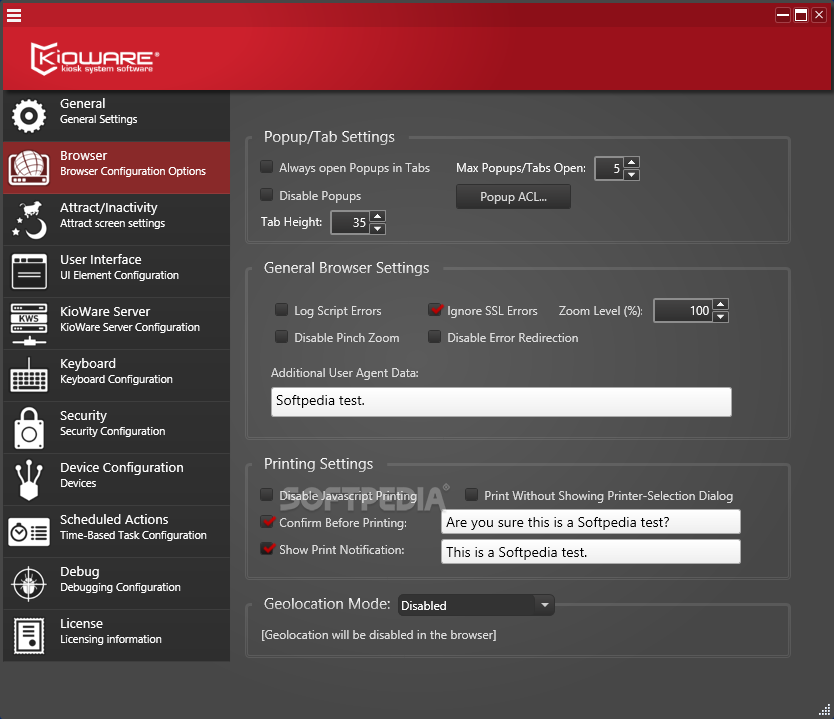Viewport: 834px width, 719px height.
Task: Check Disable Error Redirection
Action: (x=435, y=336)
